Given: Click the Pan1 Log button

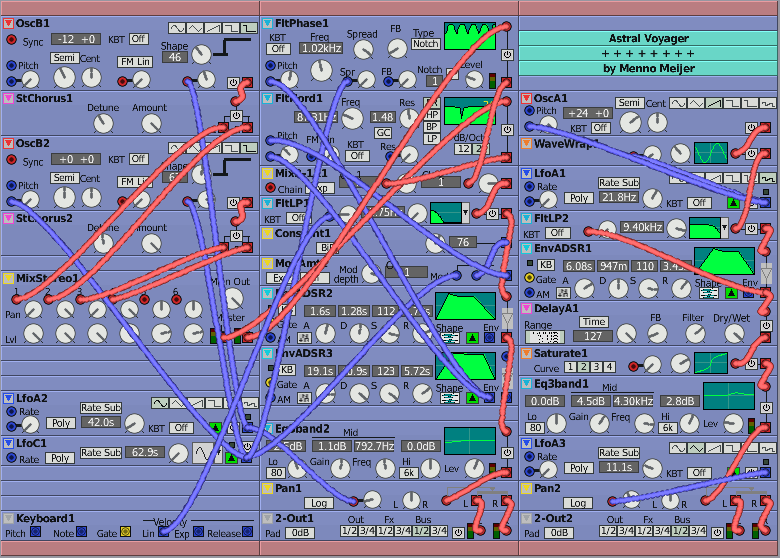Looking at the screenshot, I should coord(319,503).
